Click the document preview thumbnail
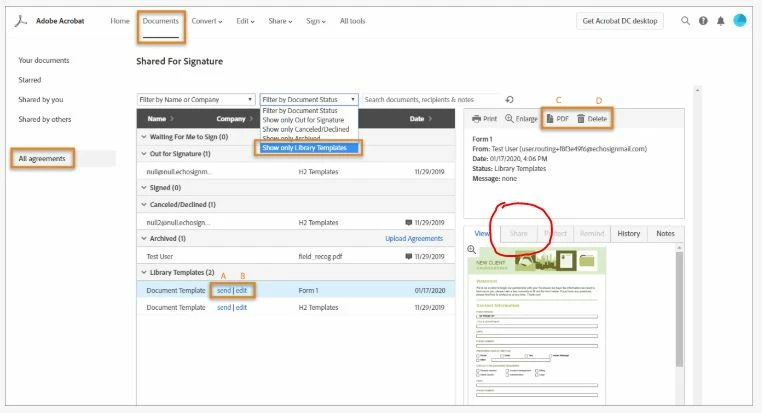 click(x=537, y=327)
